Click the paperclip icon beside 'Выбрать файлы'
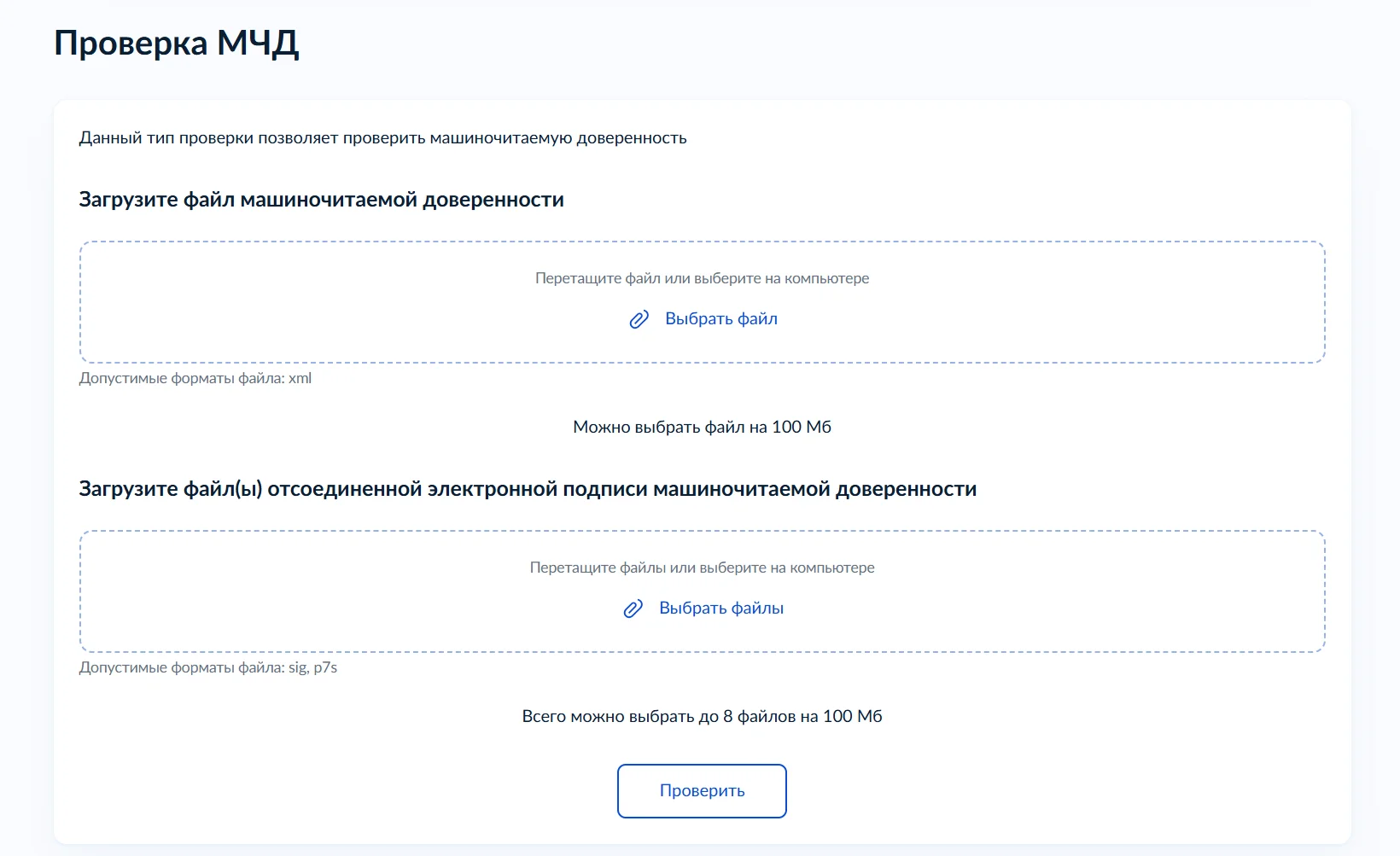1400x856 pixels. click(x=633, y=609)
